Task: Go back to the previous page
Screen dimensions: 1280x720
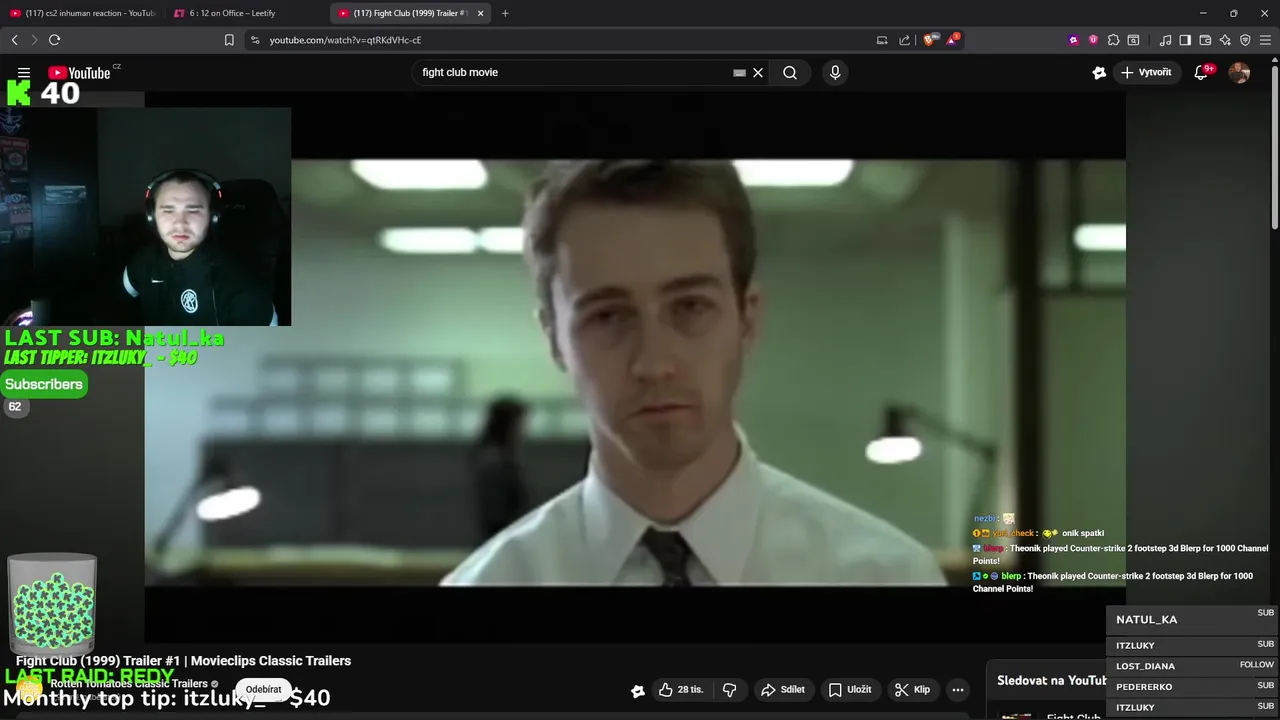Action: tap(14, 40)
